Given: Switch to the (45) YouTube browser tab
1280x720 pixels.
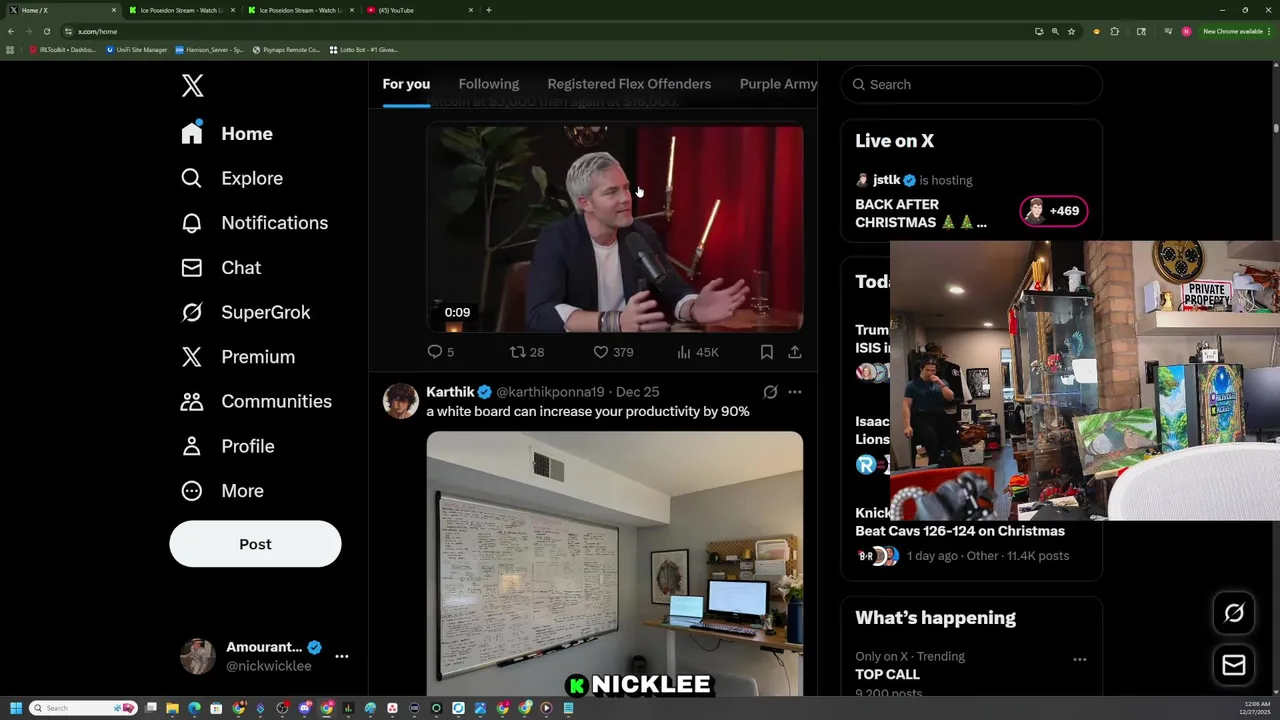Looking at the screenshot, I should tap(420, 10).
